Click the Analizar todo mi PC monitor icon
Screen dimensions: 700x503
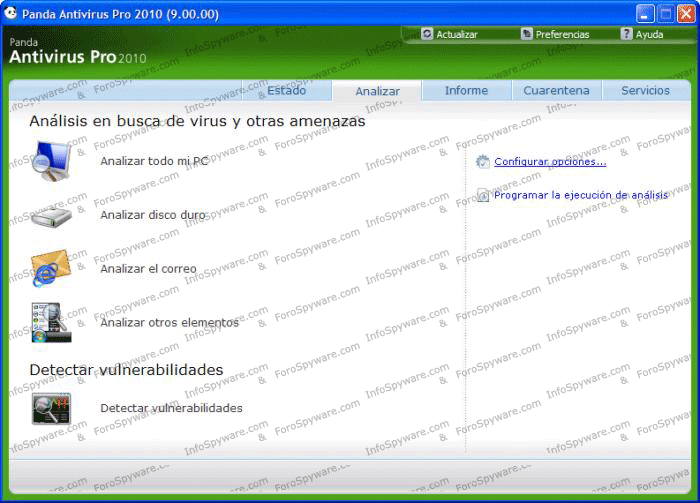pyautogui.click(x=51, y=161)
